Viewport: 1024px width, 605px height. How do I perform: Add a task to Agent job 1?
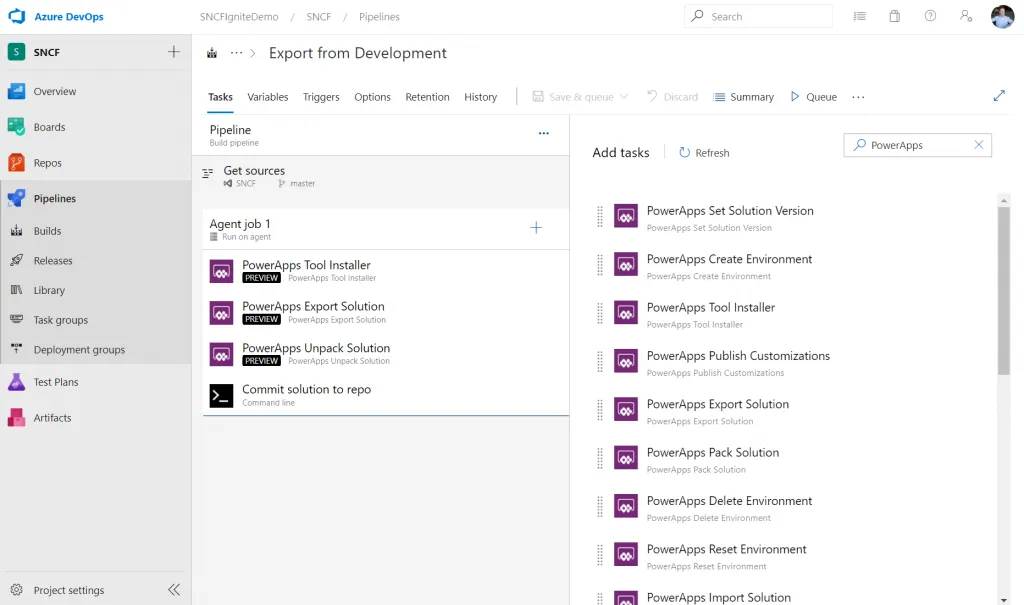tap(536, 227)
